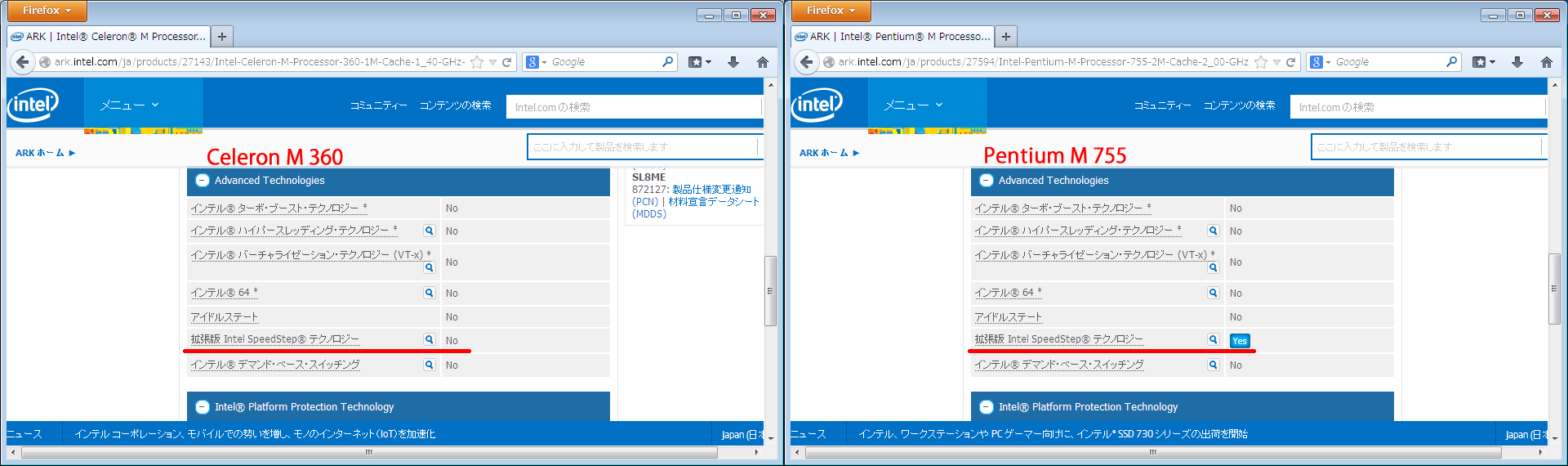Screen dimensions: 1568x466
Task: Open ARK ホーム link in Celeron window
Action: tap(45, 153)
